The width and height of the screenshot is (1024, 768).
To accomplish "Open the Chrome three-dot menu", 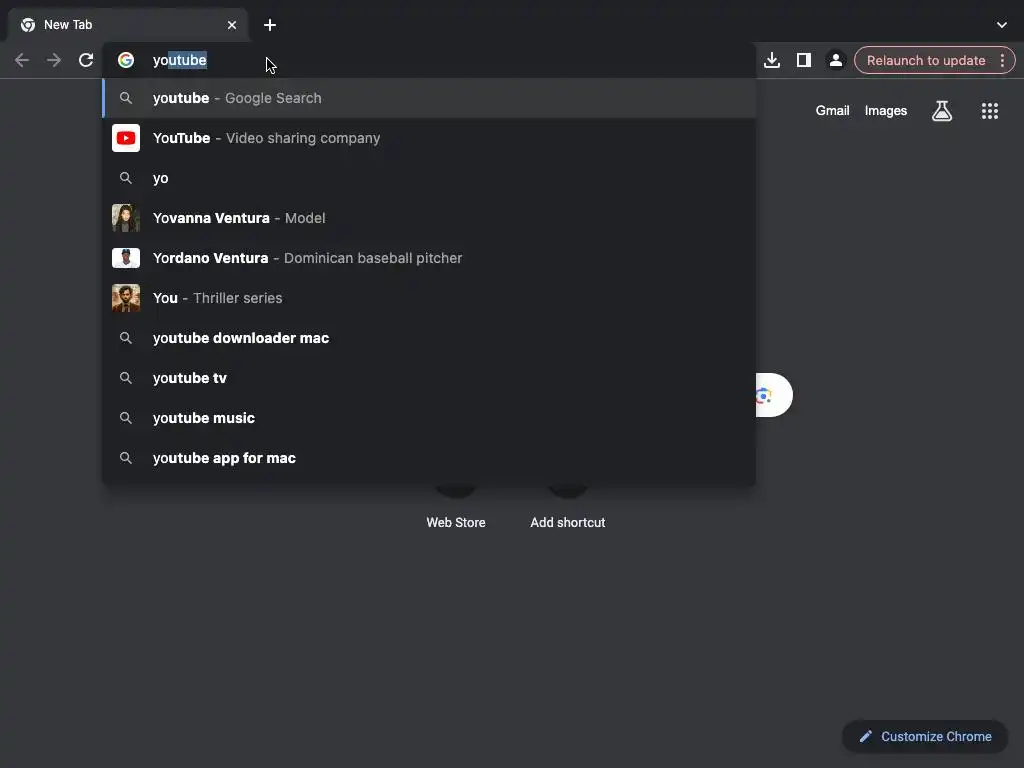I will pyautogui.click(x=1002, y=61).
